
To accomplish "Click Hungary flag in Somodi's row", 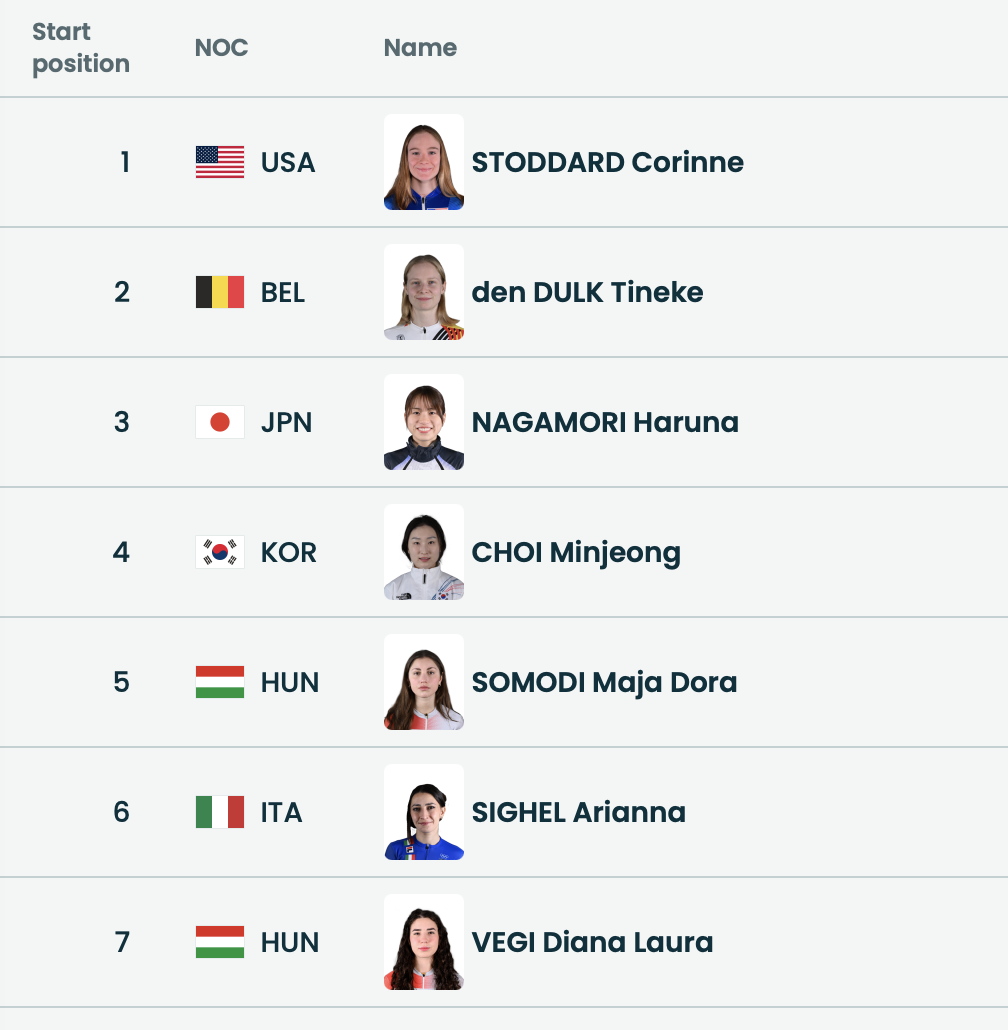I will click(220, 682).
